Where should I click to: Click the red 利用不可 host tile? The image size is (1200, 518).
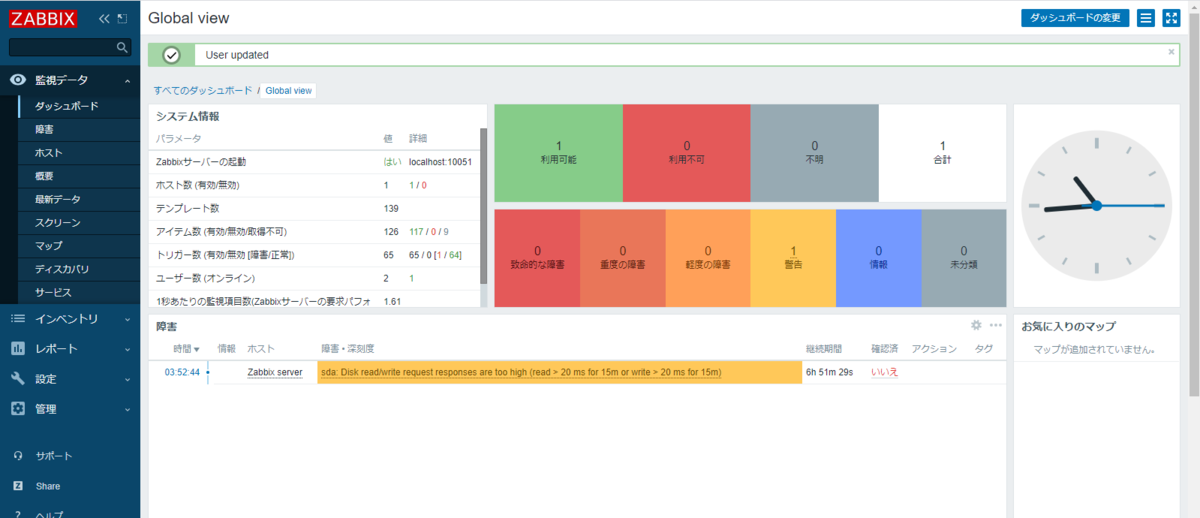tap(687, 153)
